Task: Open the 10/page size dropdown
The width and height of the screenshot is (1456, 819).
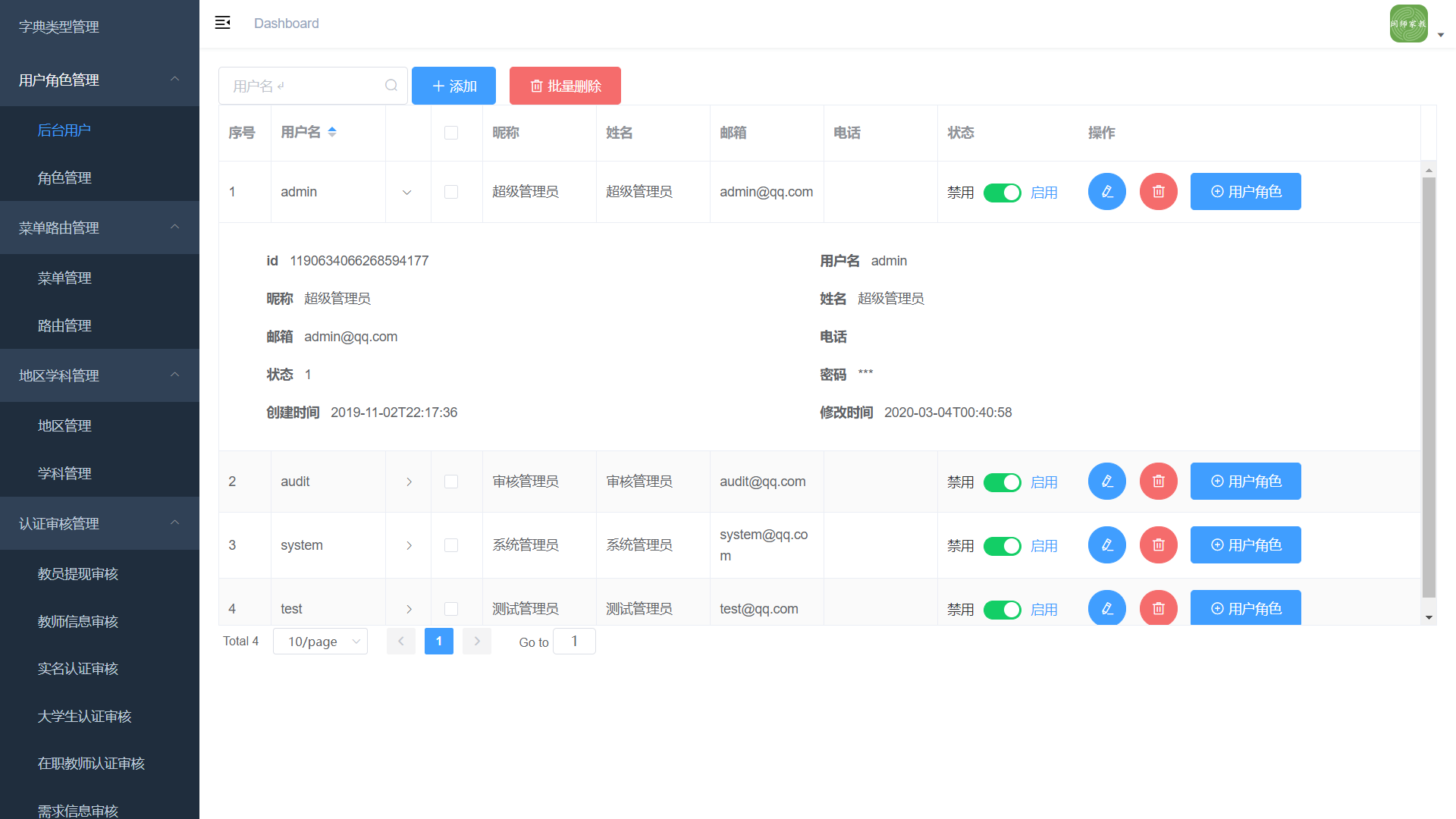Action: (320, 642)
